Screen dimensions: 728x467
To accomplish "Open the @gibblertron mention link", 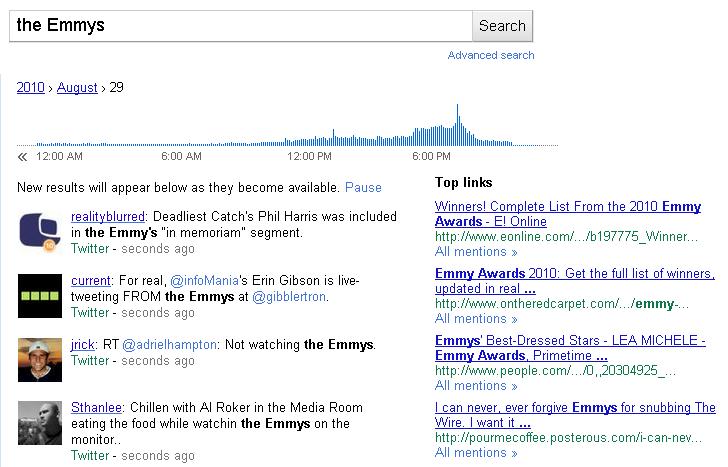I will pos(289,297).
